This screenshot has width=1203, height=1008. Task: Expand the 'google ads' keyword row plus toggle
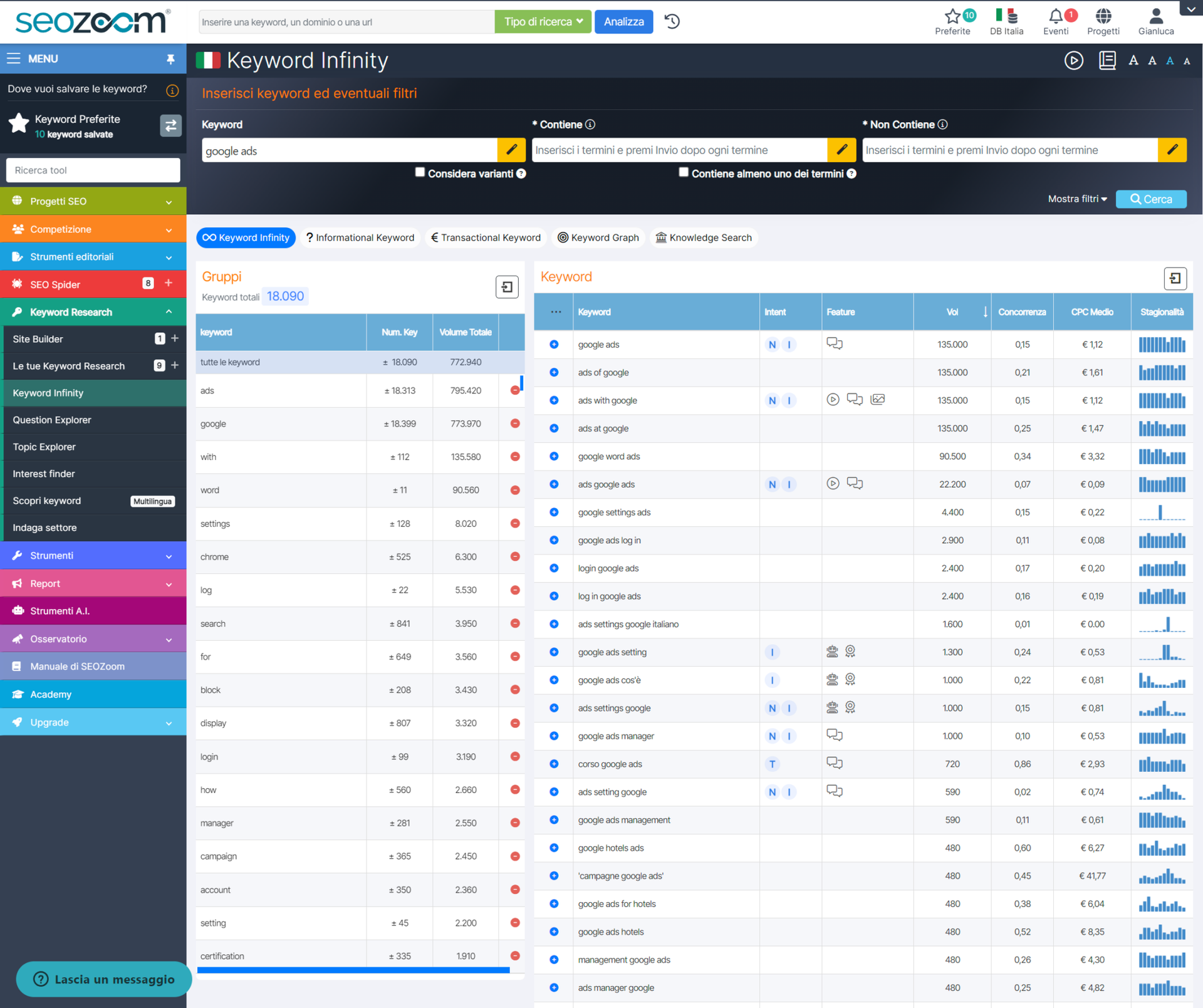pos(554,345)
